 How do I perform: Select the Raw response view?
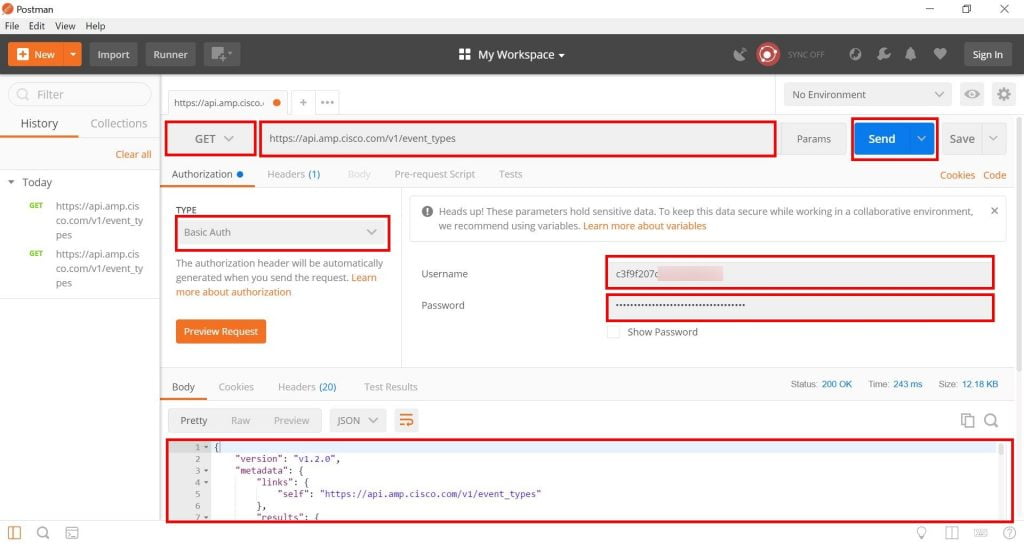point(240,421)
